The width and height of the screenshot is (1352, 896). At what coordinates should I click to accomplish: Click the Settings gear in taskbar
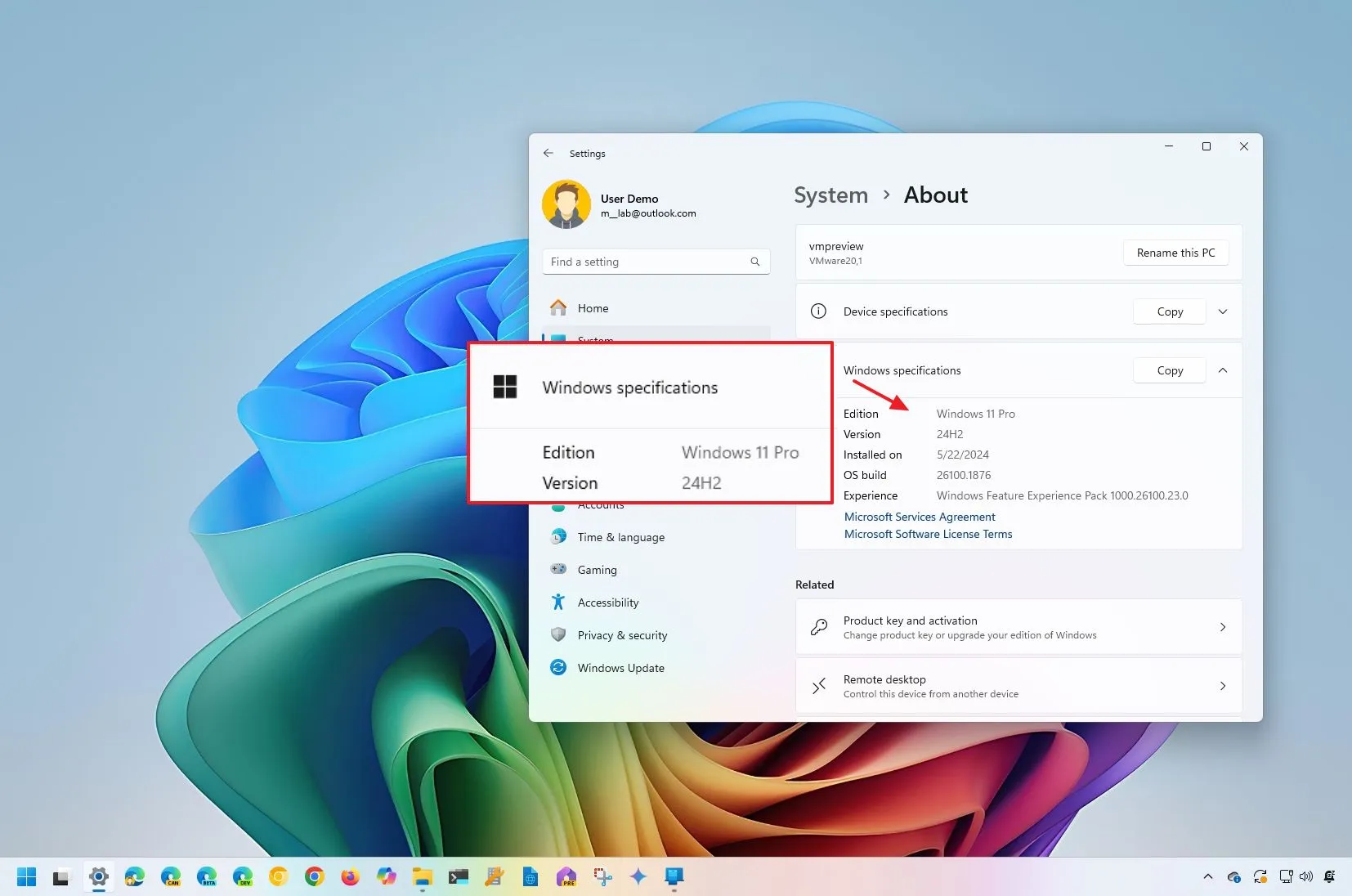[99, 877]
